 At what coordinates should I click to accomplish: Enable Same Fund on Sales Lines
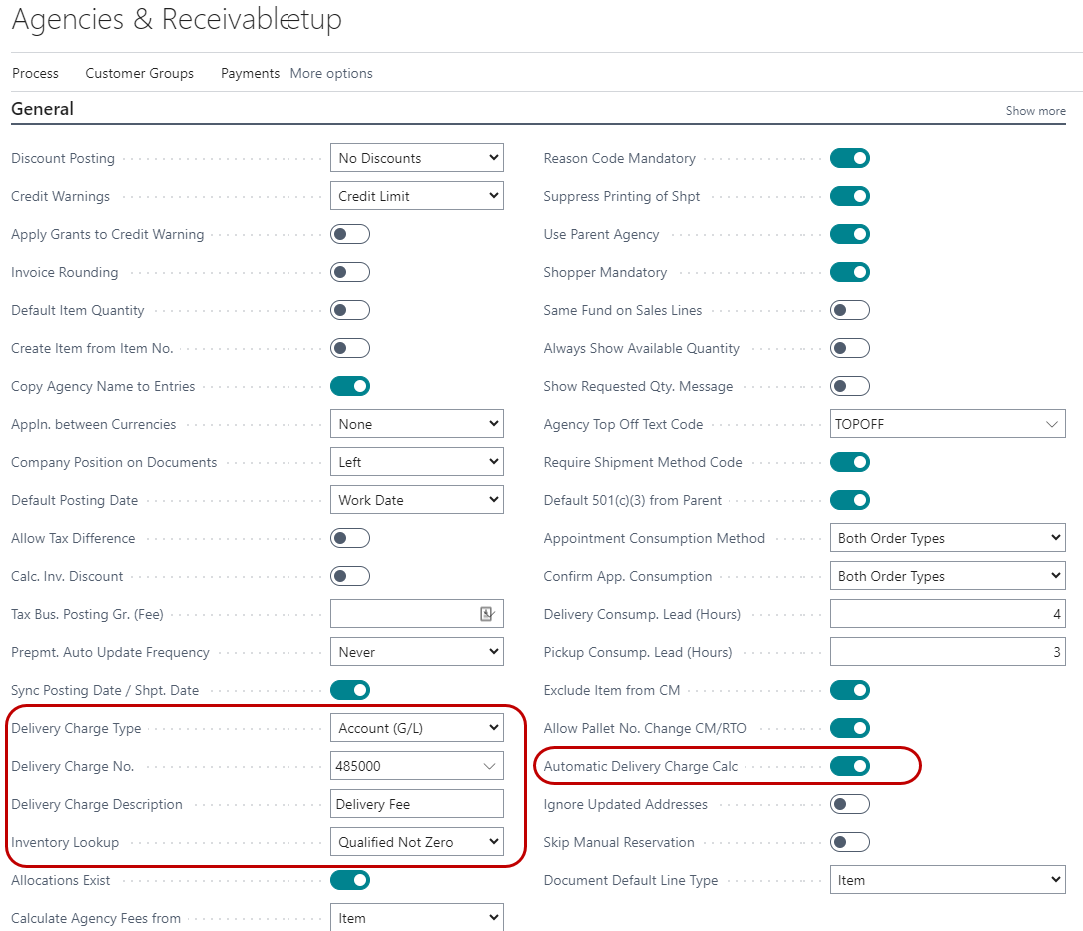(x=849, y=310)
